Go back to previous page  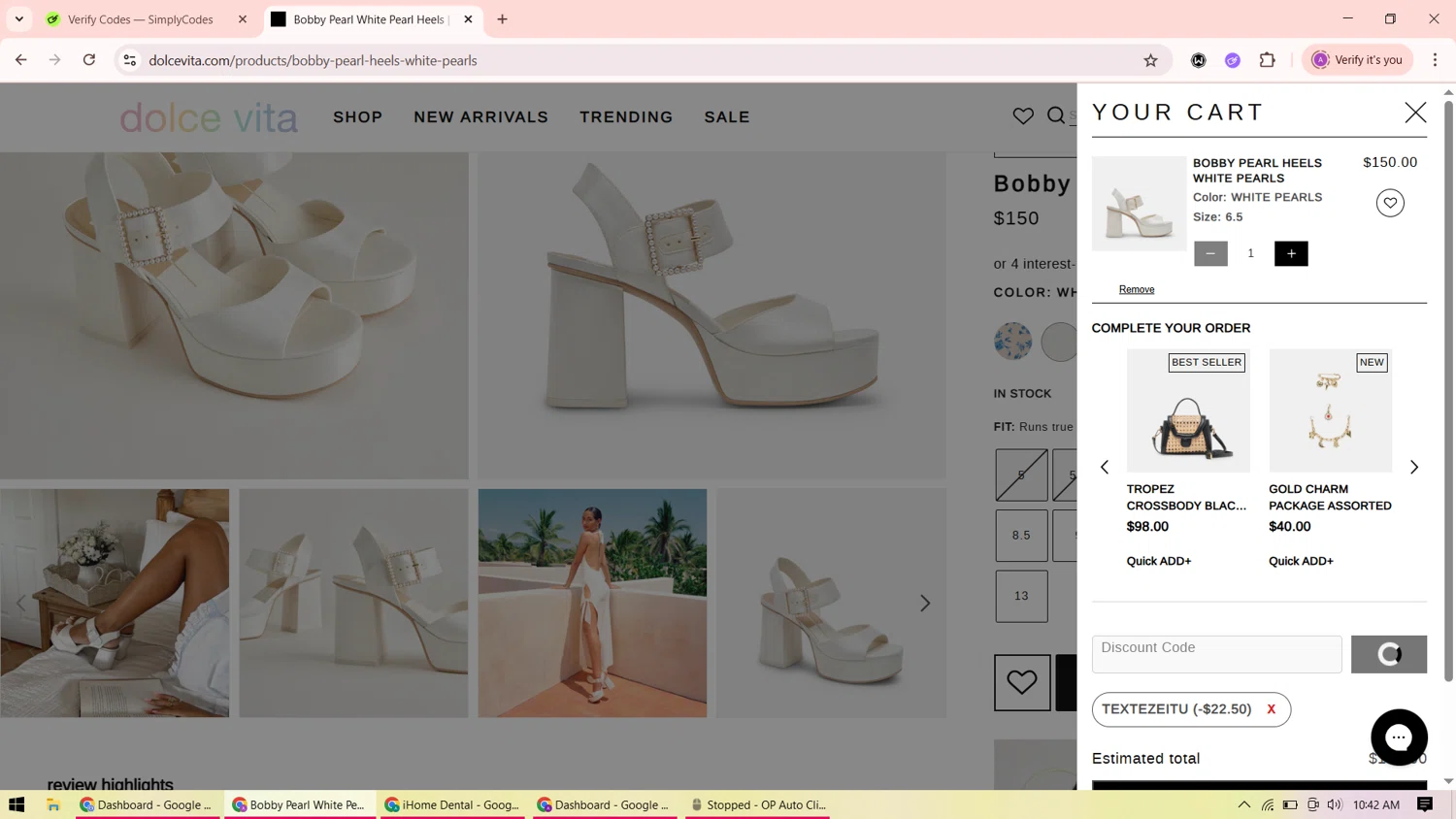click(x=21, y=60)
